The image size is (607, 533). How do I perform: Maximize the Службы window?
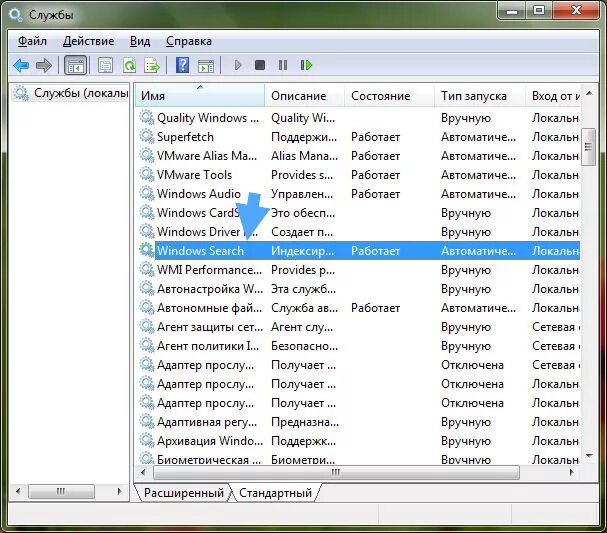tap(539, 11)
